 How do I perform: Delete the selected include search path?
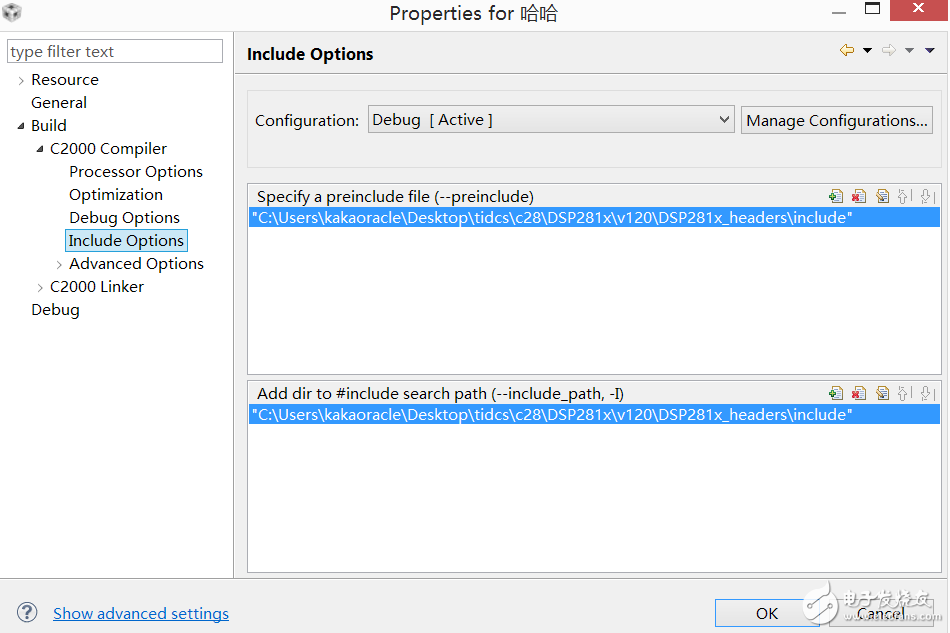tap(859, 394)
